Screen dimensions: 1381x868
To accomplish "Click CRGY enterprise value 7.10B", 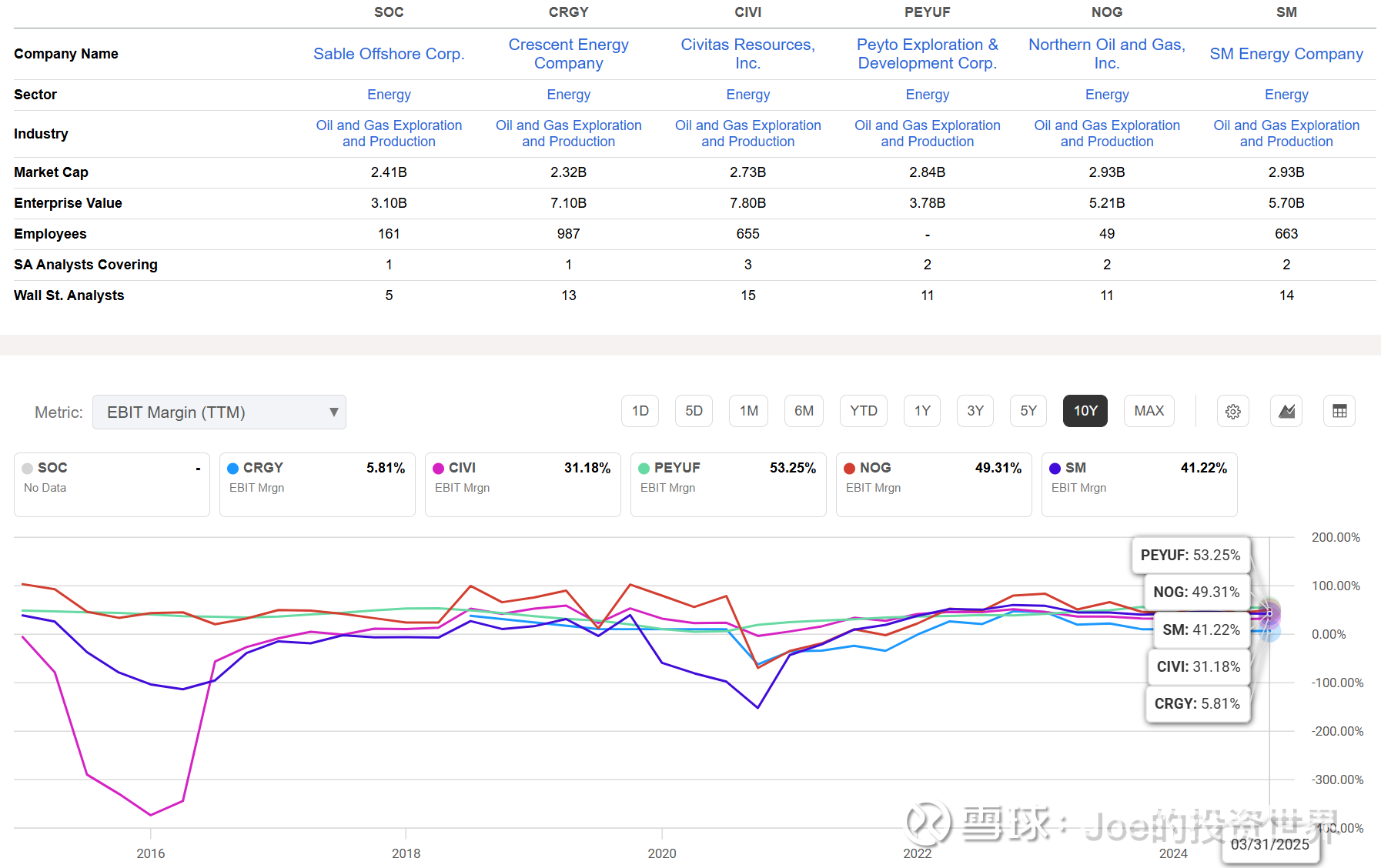I will point(569,203).
